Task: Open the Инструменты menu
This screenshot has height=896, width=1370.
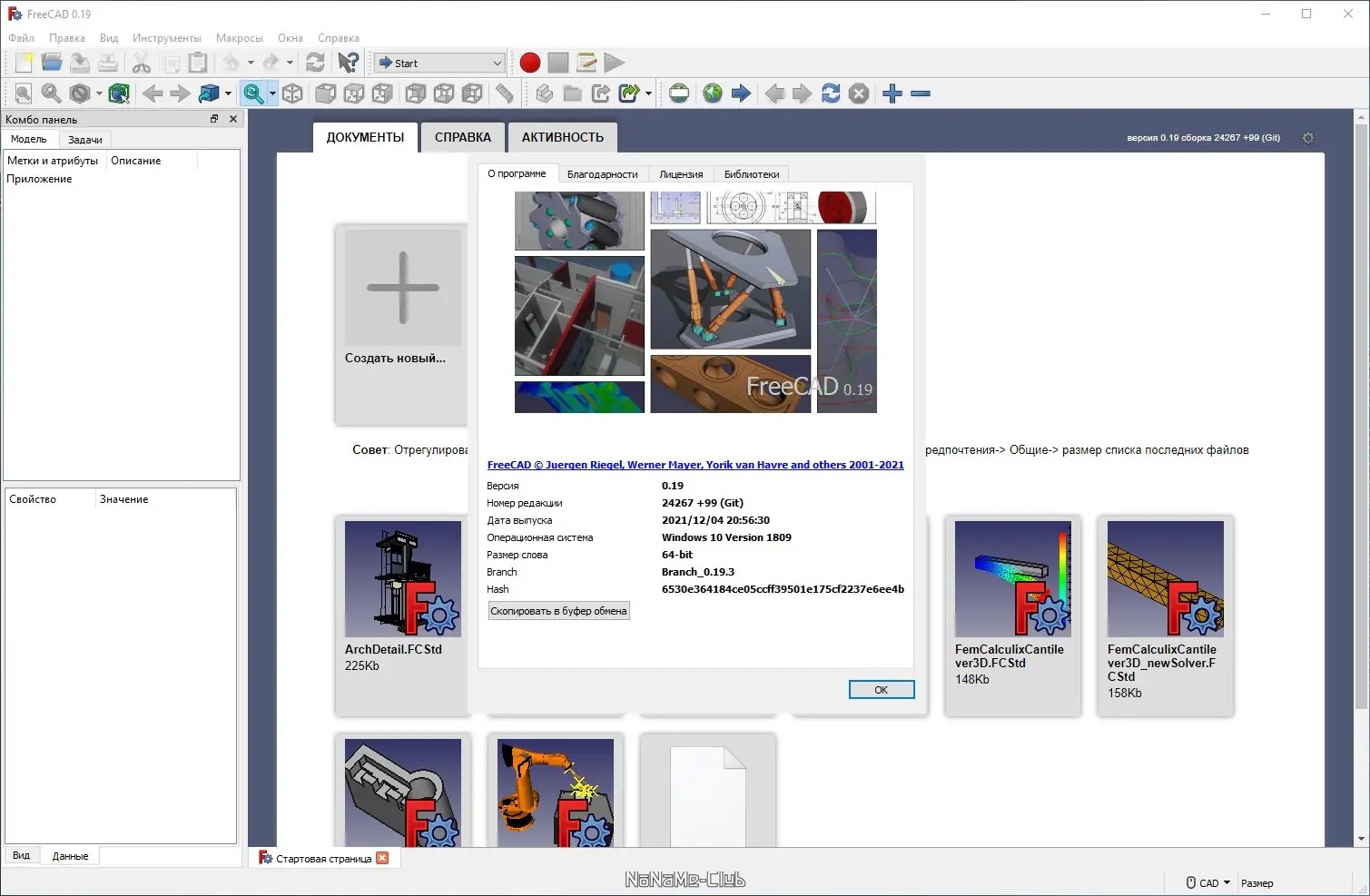Action: (167, 38)
